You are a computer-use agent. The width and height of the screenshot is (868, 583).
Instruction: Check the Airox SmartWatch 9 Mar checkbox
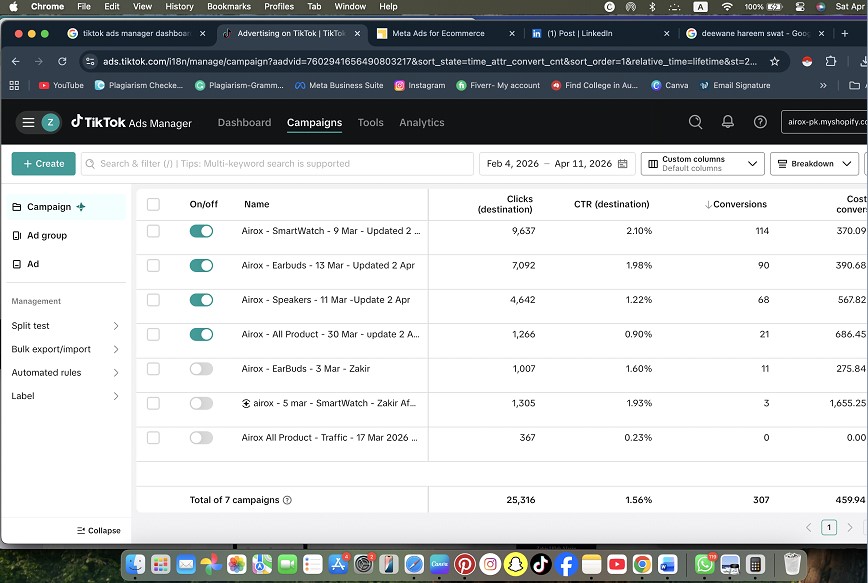click(153, 231)
